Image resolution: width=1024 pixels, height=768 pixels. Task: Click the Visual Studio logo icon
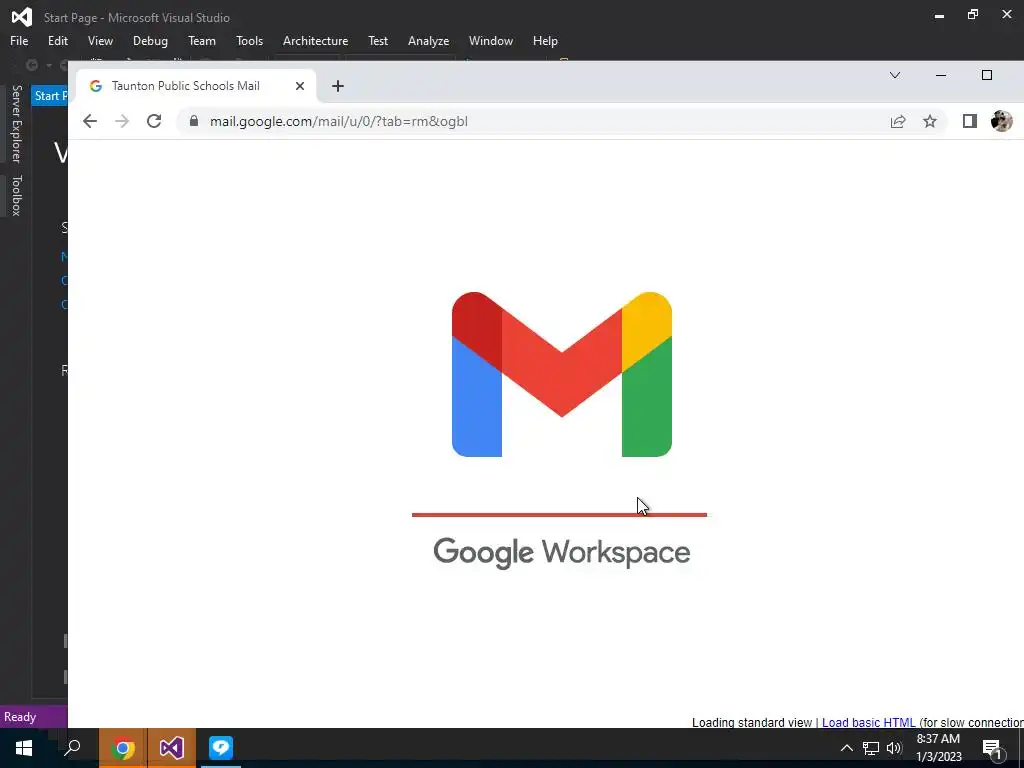click(x=22, y=17)
